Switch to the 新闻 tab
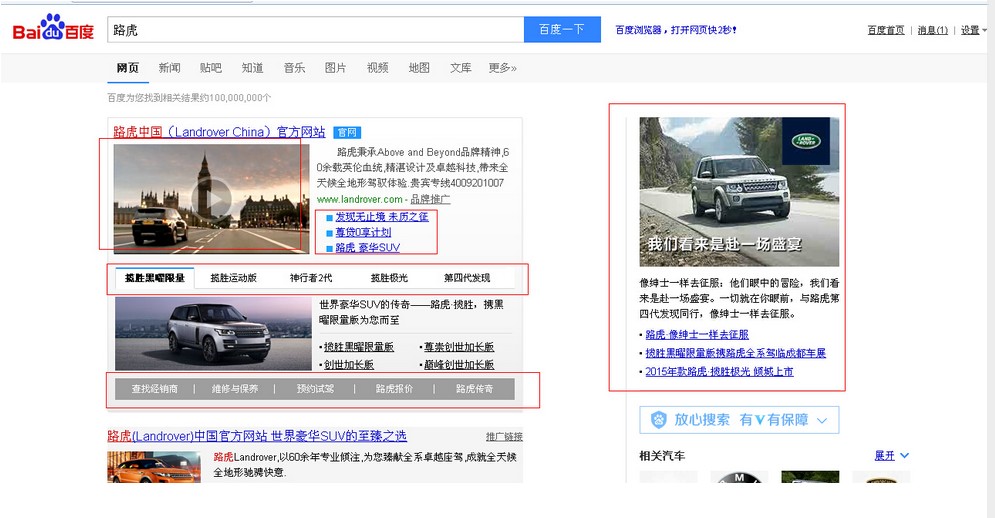995x518 pixels. coord(169,68)
